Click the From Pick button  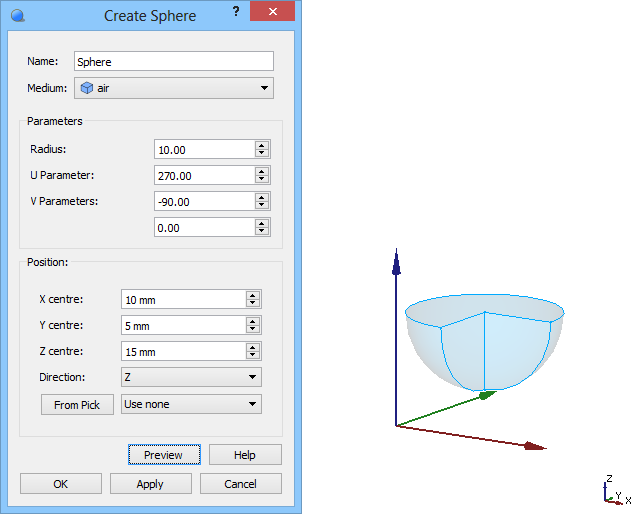77,405
